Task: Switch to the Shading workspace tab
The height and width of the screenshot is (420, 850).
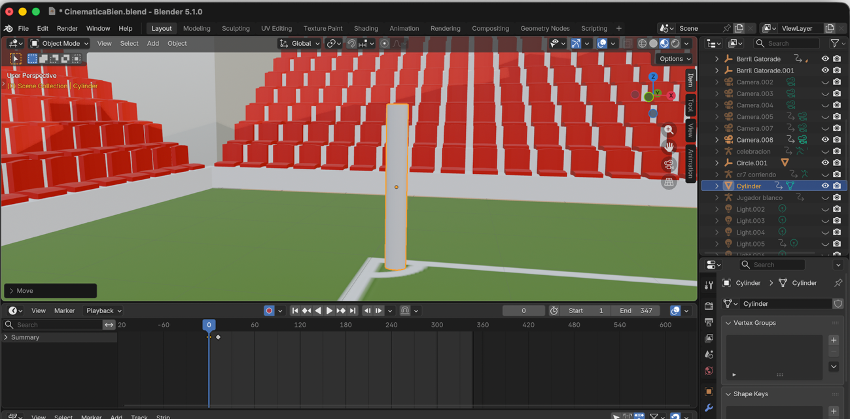Action: pyautogui.click(x=366, y=28)
